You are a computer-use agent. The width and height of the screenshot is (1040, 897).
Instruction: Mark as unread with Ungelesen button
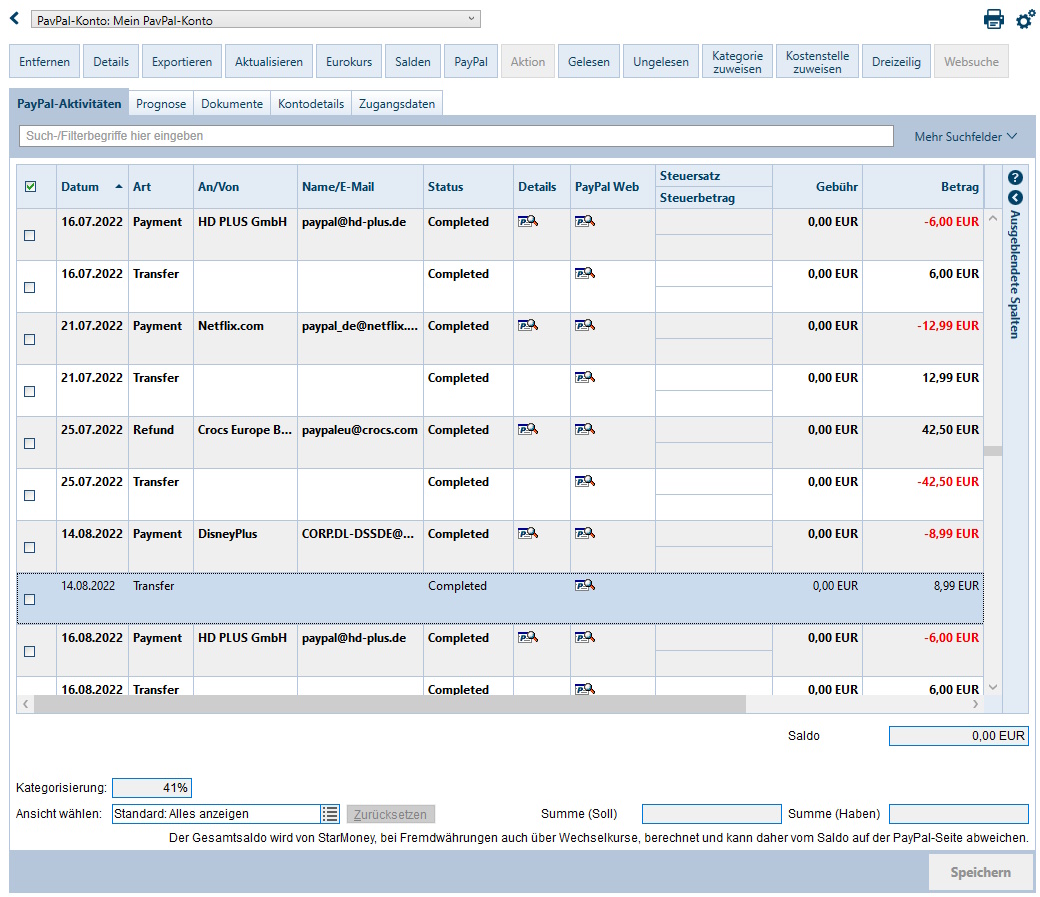pyautogui.click(x=661, y=61)
